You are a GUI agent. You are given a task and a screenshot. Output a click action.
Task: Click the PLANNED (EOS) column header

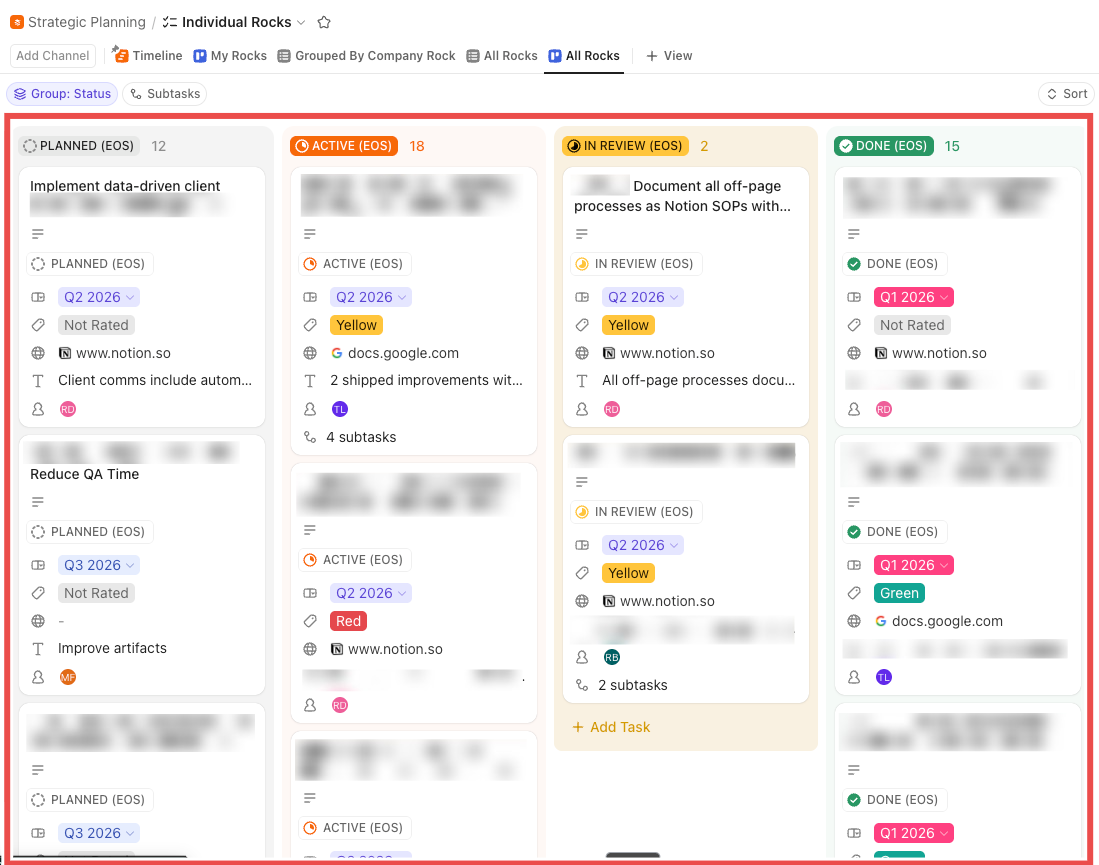[79, 146]
